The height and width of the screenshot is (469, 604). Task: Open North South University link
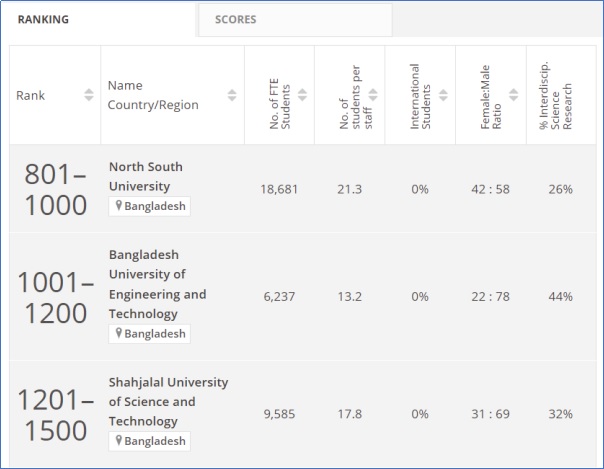[146, 176]
